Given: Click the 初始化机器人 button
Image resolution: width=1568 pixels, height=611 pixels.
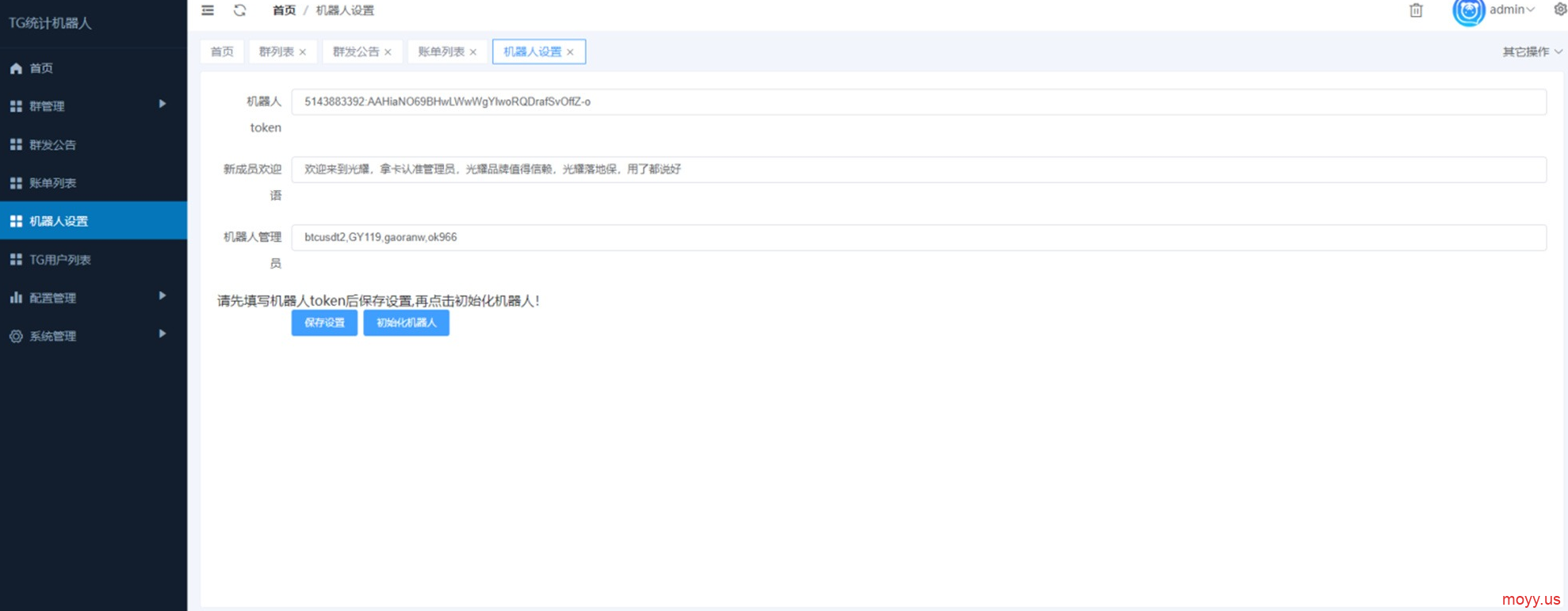Looking at the screenshot, I should [x=406, y=323].
